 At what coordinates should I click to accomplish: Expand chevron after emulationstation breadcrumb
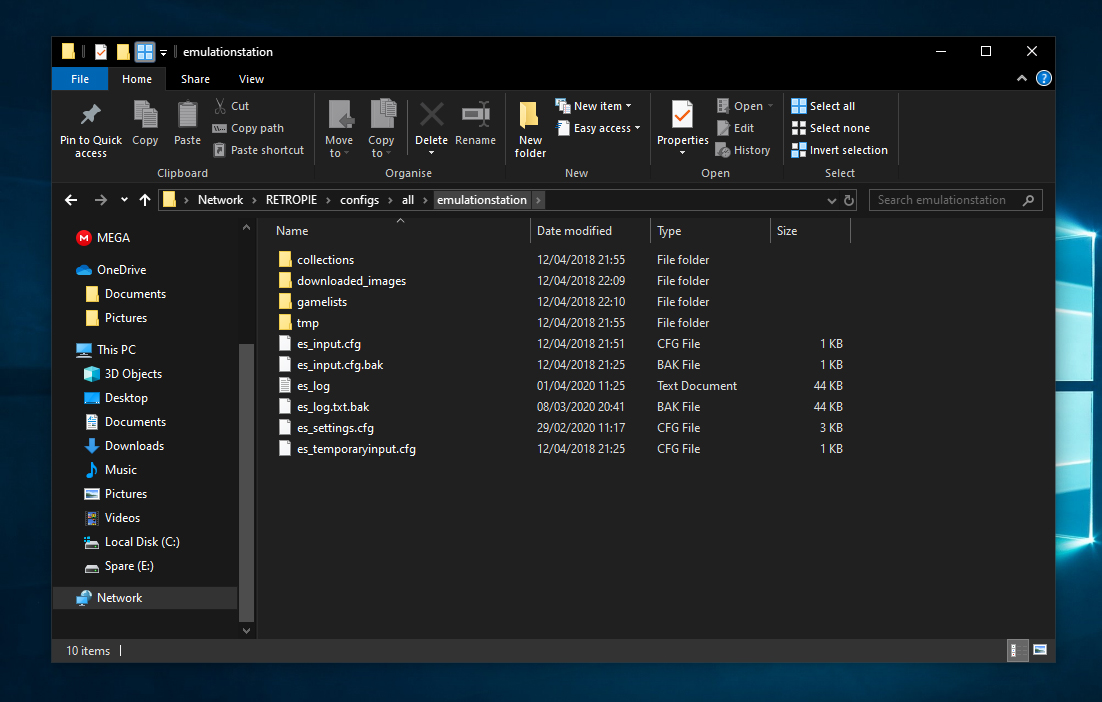[x=538, y=200]
